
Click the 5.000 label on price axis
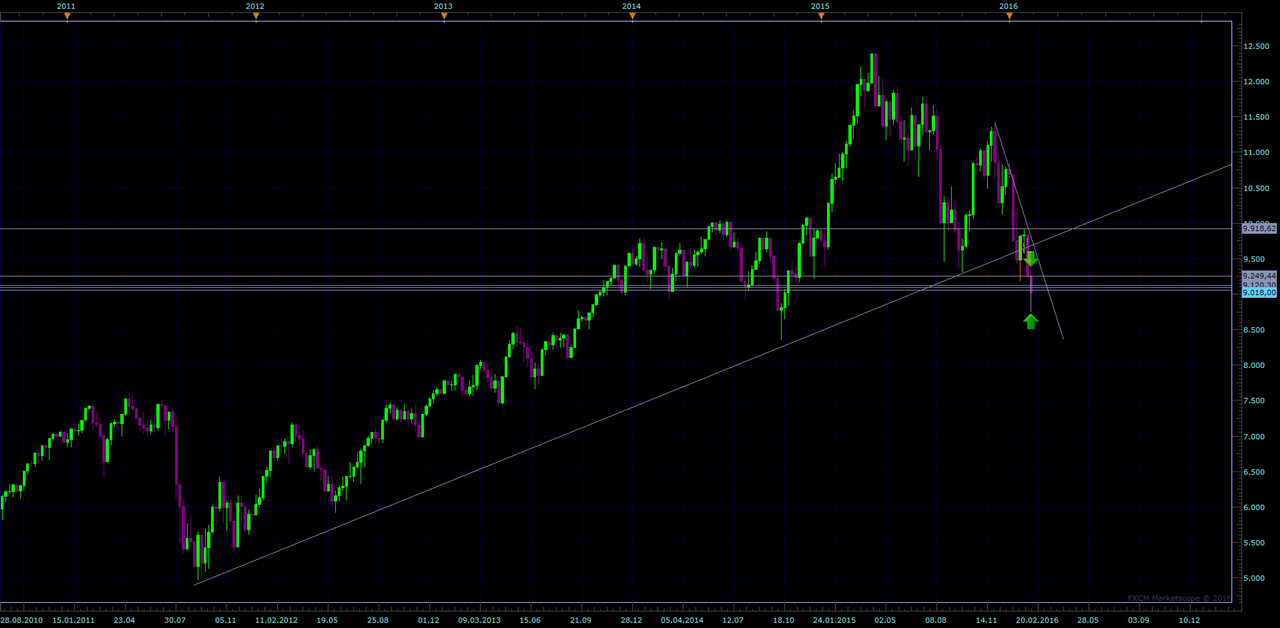[1255, 578]
